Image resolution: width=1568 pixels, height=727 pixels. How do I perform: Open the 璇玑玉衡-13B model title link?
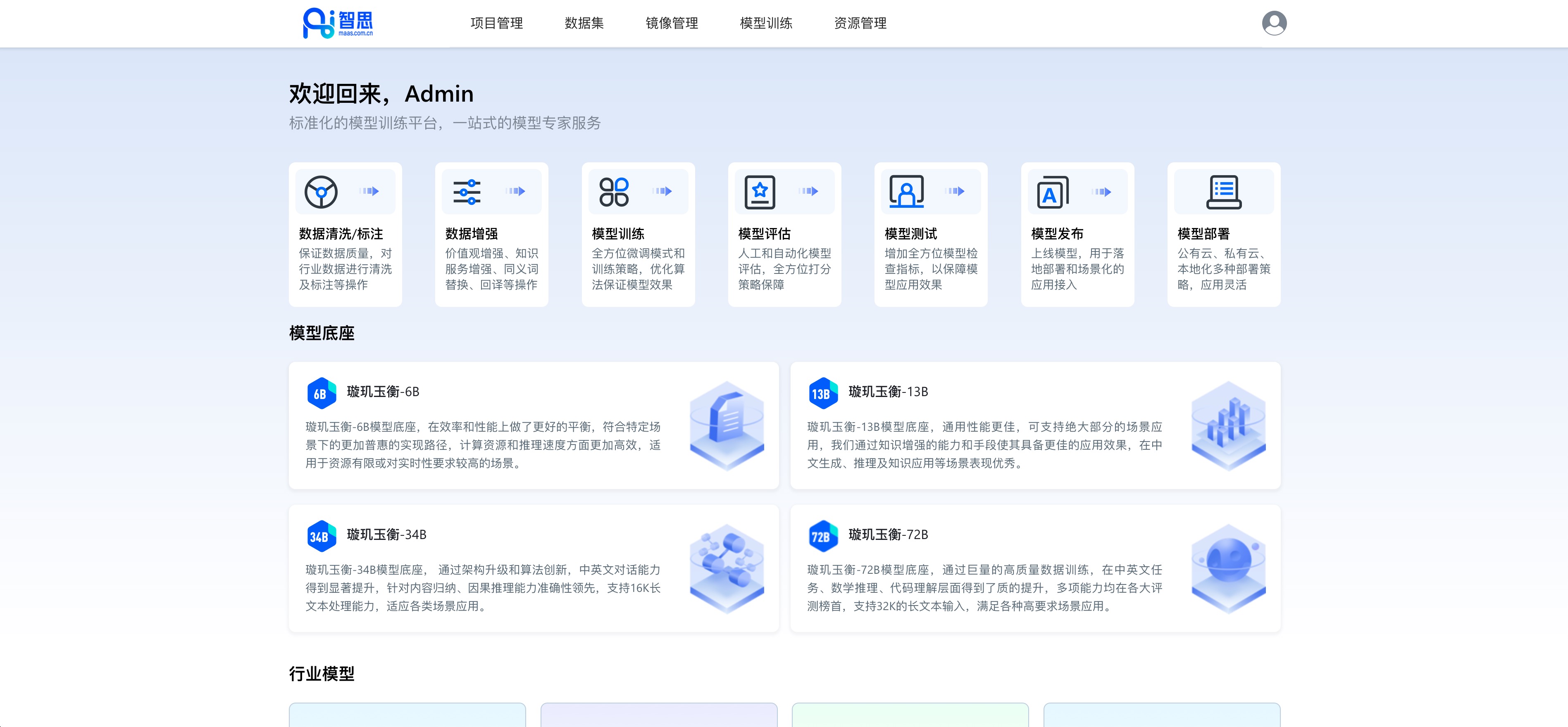pos(888,392)
